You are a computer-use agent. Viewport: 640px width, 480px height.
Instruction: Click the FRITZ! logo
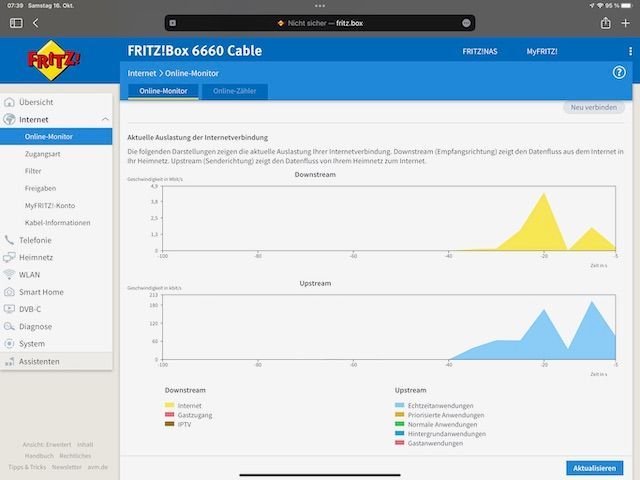[53, 60]
